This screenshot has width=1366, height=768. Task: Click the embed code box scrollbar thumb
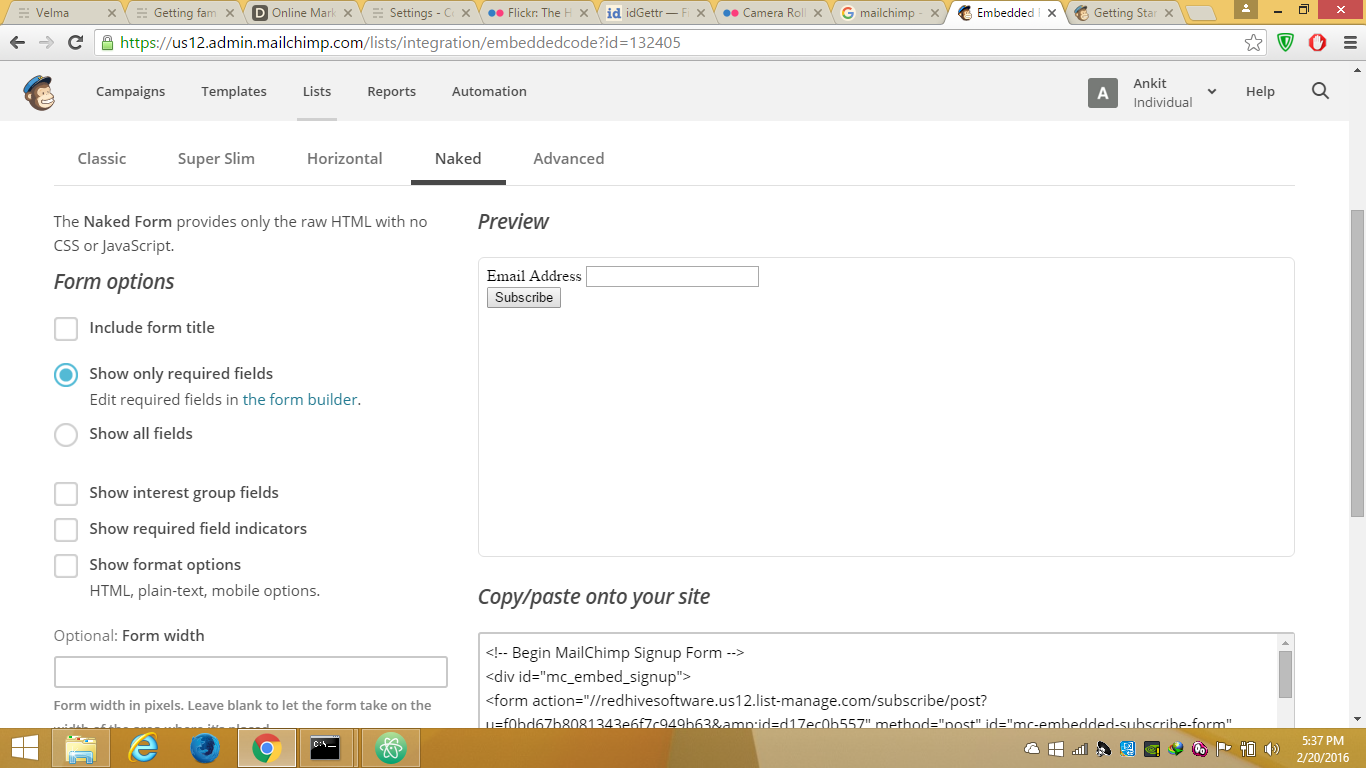(x=1285, y=674)
